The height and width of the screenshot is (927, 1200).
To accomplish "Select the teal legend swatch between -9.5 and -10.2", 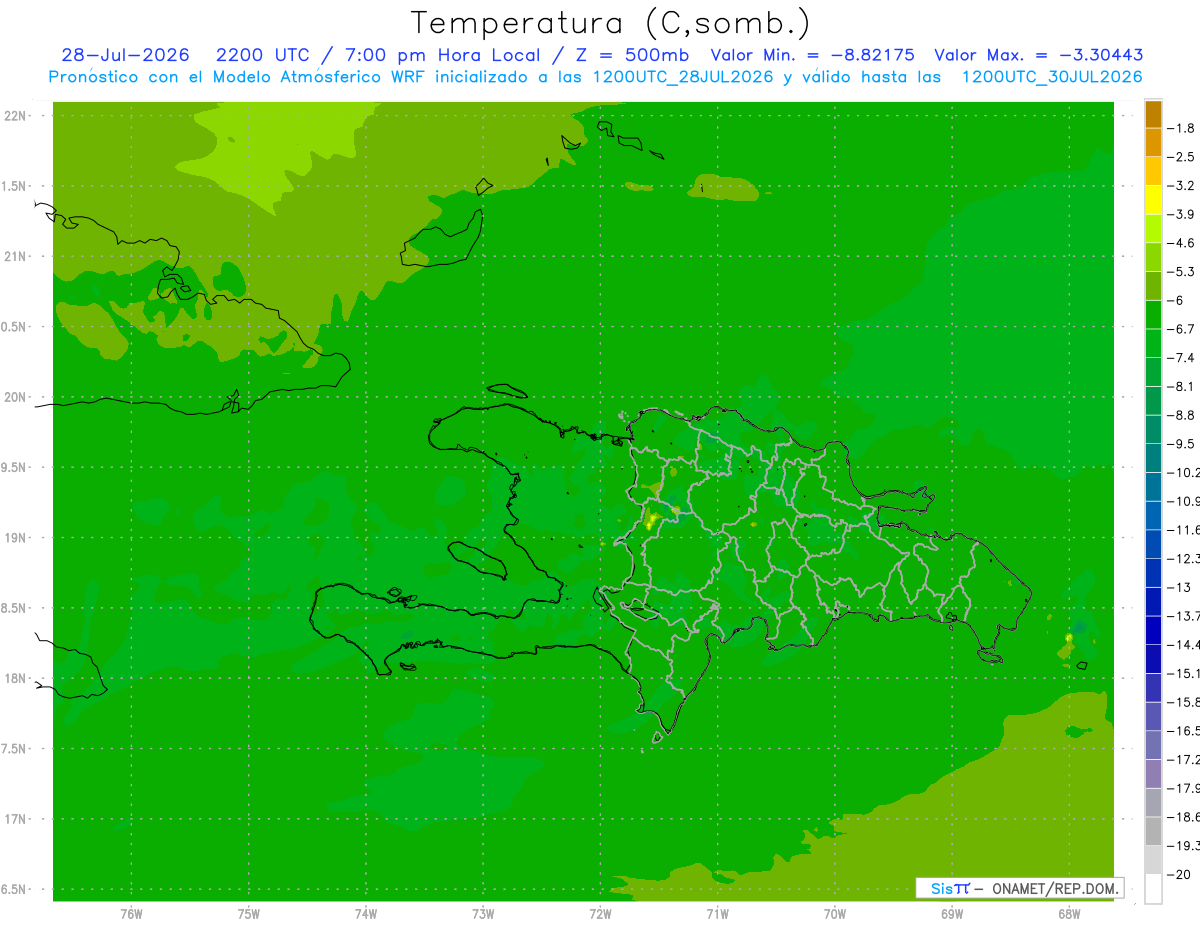I will coord(1153,458).
